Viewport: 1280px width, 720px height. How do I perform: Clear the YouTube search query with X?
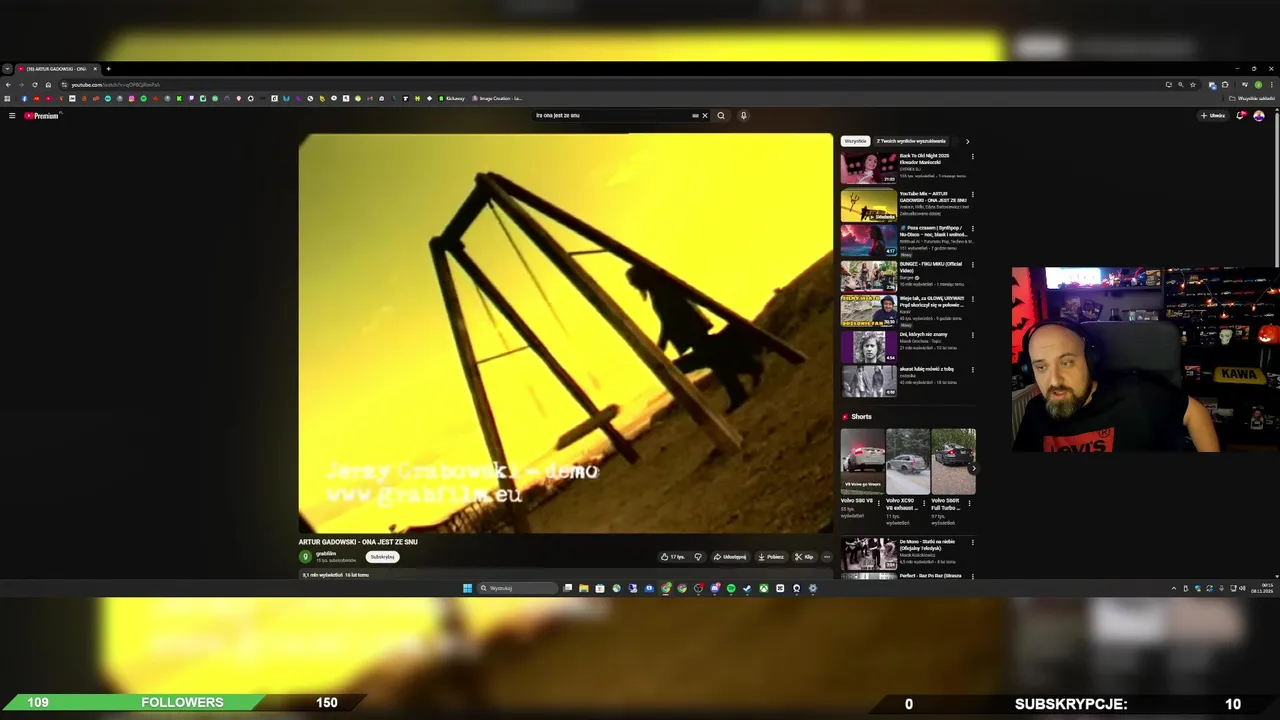coord(704,115)
